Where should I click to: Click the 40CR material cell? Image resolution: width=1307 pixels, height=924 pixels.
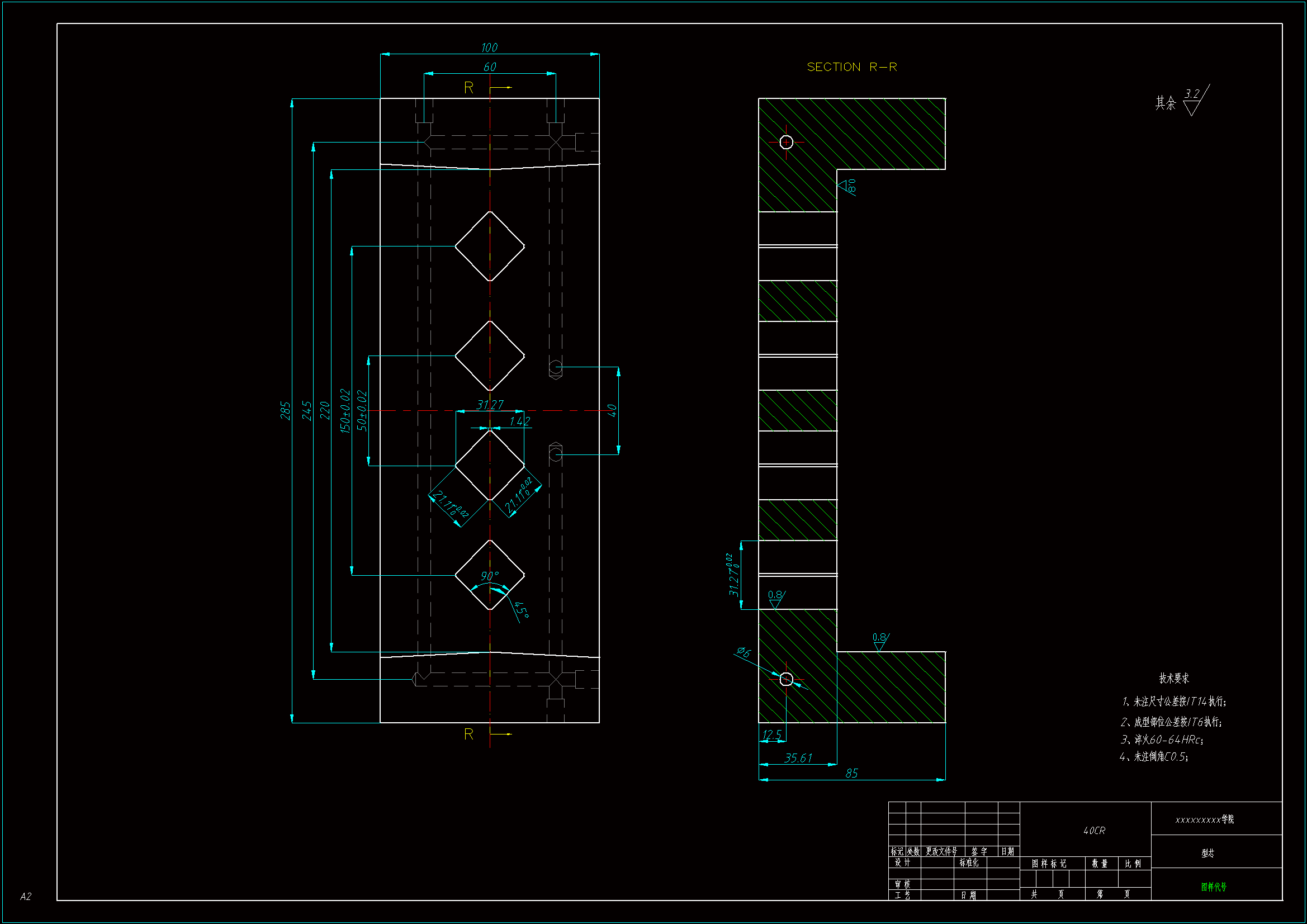(1093, 831)
